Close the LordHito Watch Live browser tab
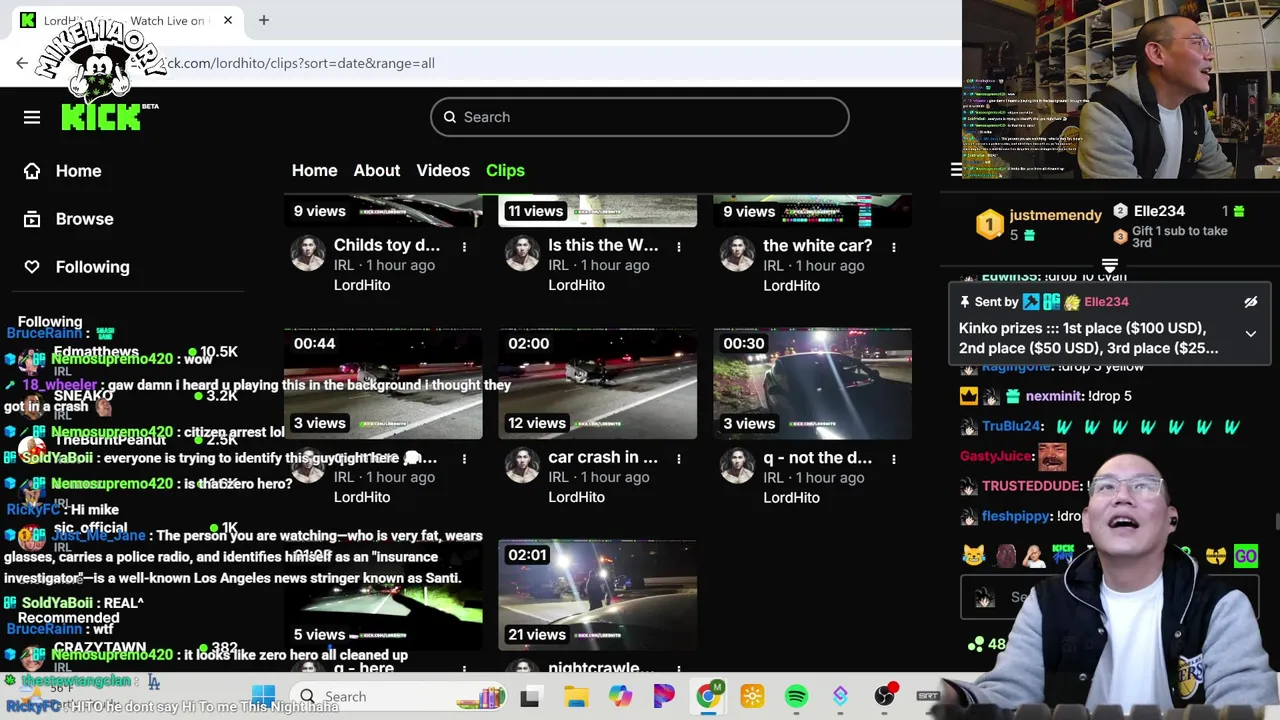 (228, 20)
